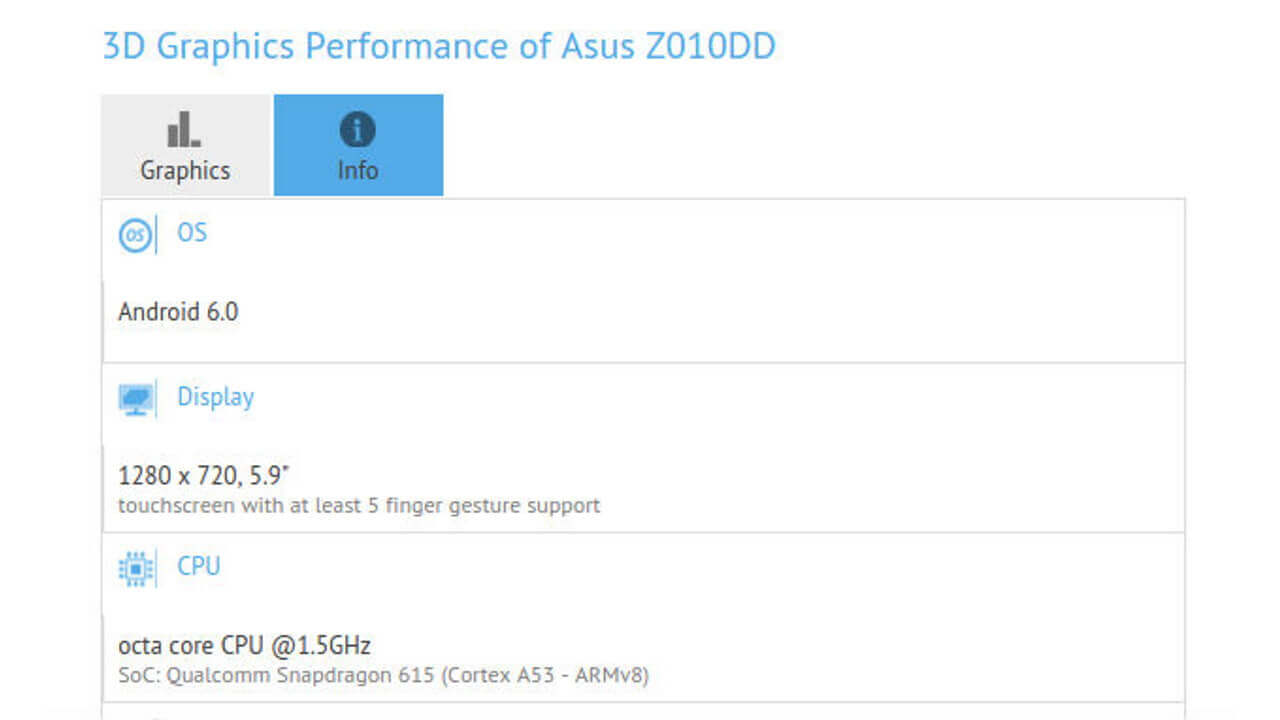Screen dimensions: 1280x720
Task: Click the Display section header icon area
Action: [x=135, y=398]
